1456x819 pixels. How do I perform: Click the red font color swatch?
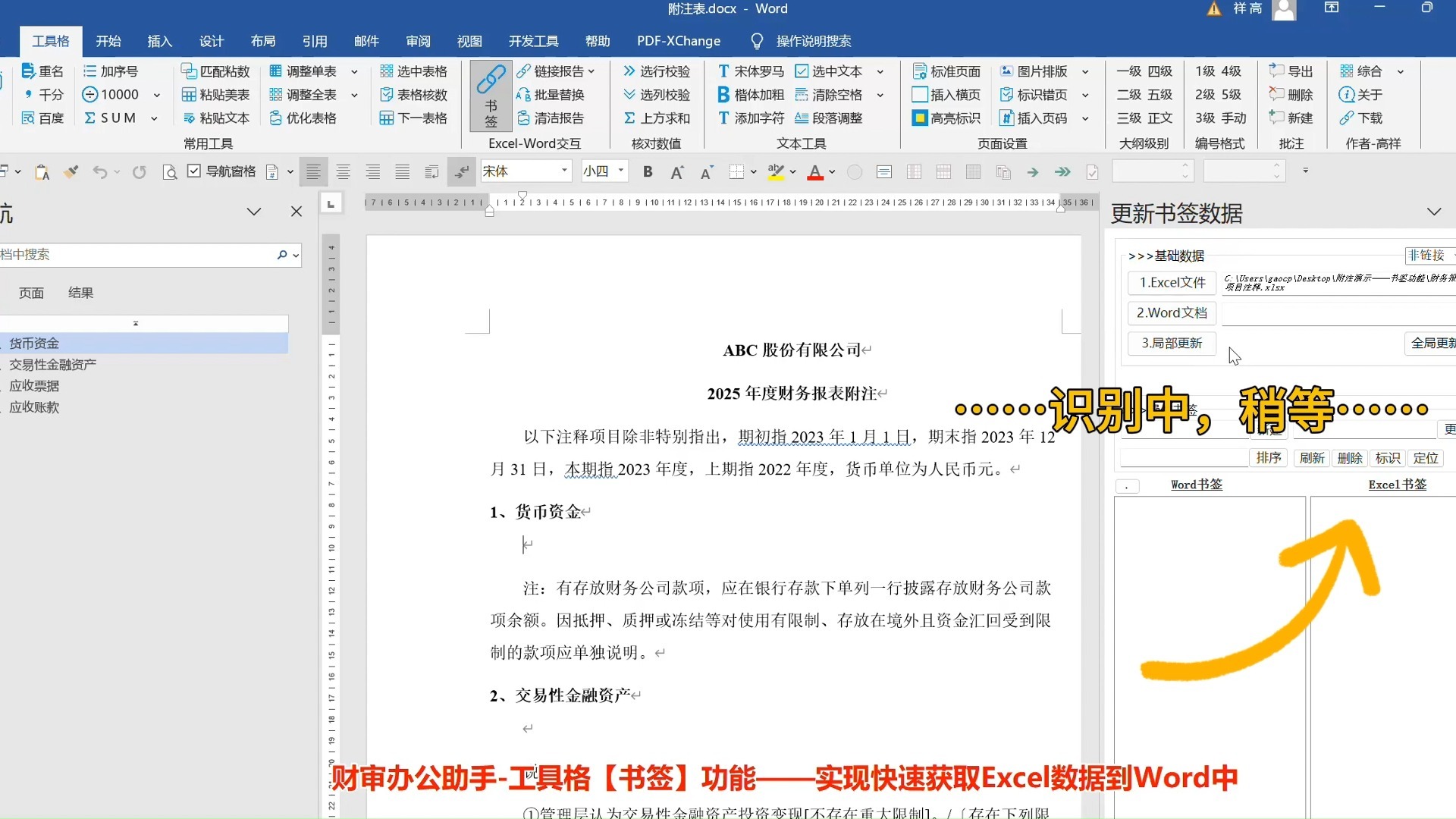[x=815, y=172]
